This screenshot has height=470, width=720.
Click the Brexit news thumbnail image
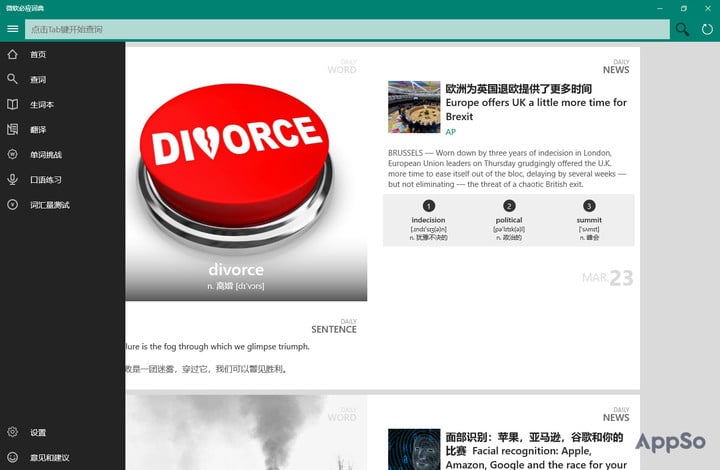(414, 107)
